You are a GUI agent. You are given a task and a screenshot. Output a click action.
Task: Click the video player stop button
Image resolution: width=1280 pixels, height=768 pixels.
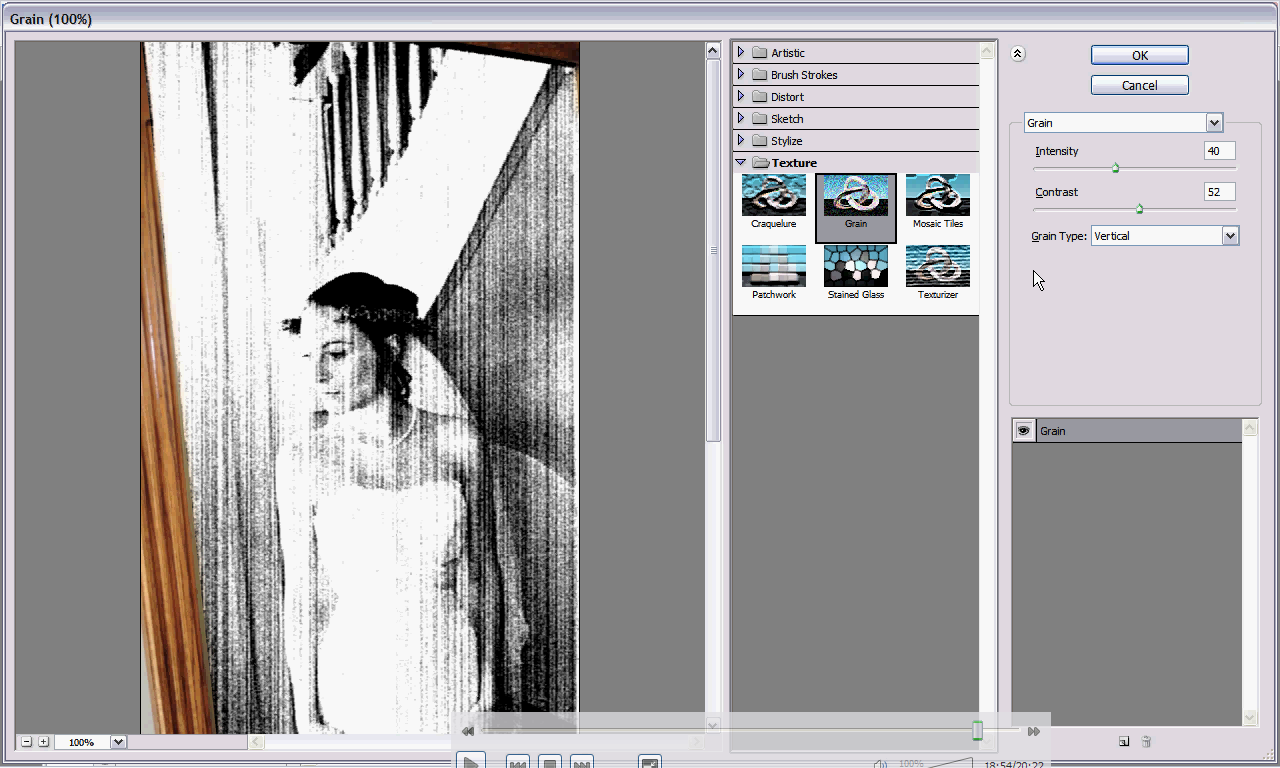[549, 763]
